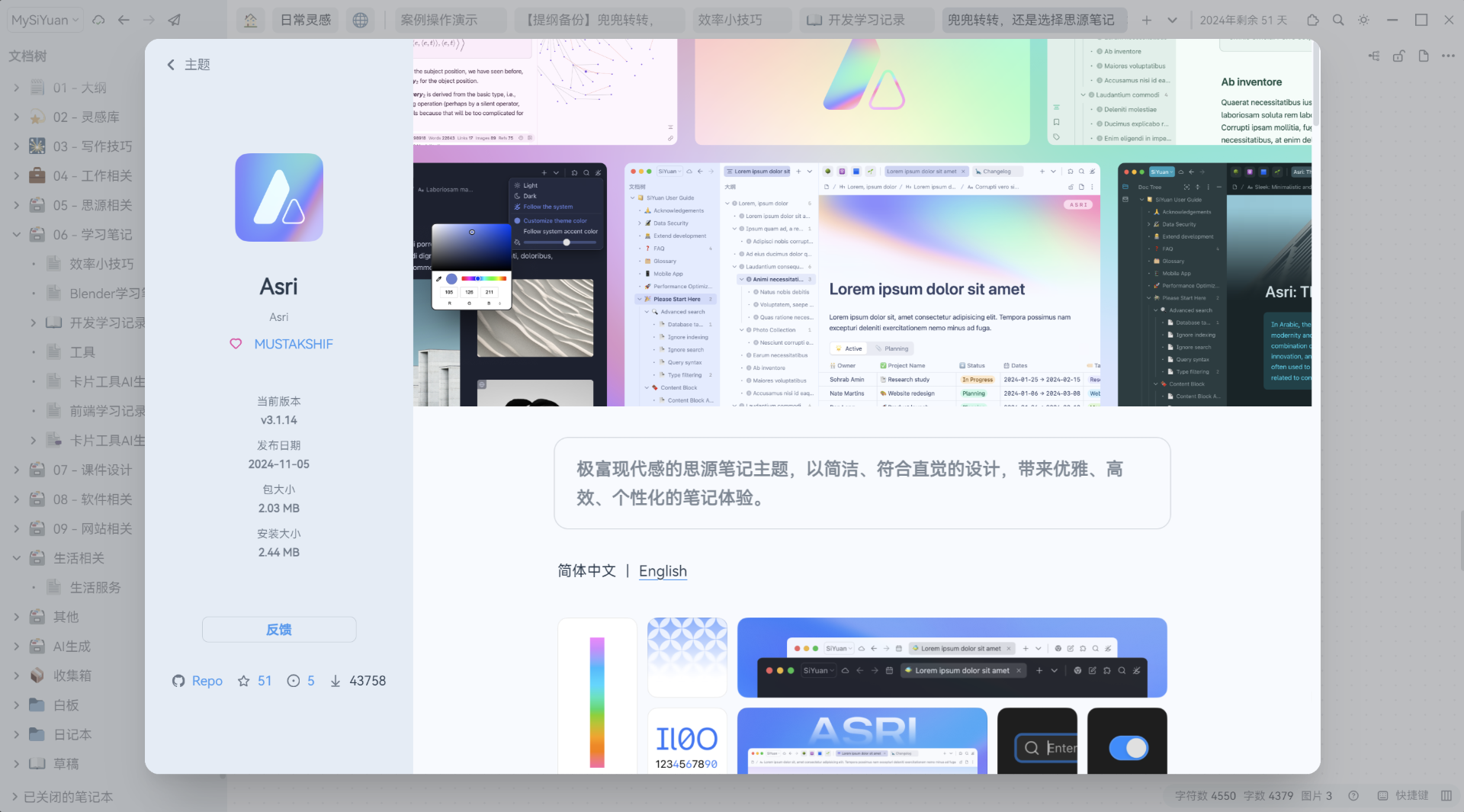Click the 04 - 工作相关 briefcase icon

[x=37, y=176]
